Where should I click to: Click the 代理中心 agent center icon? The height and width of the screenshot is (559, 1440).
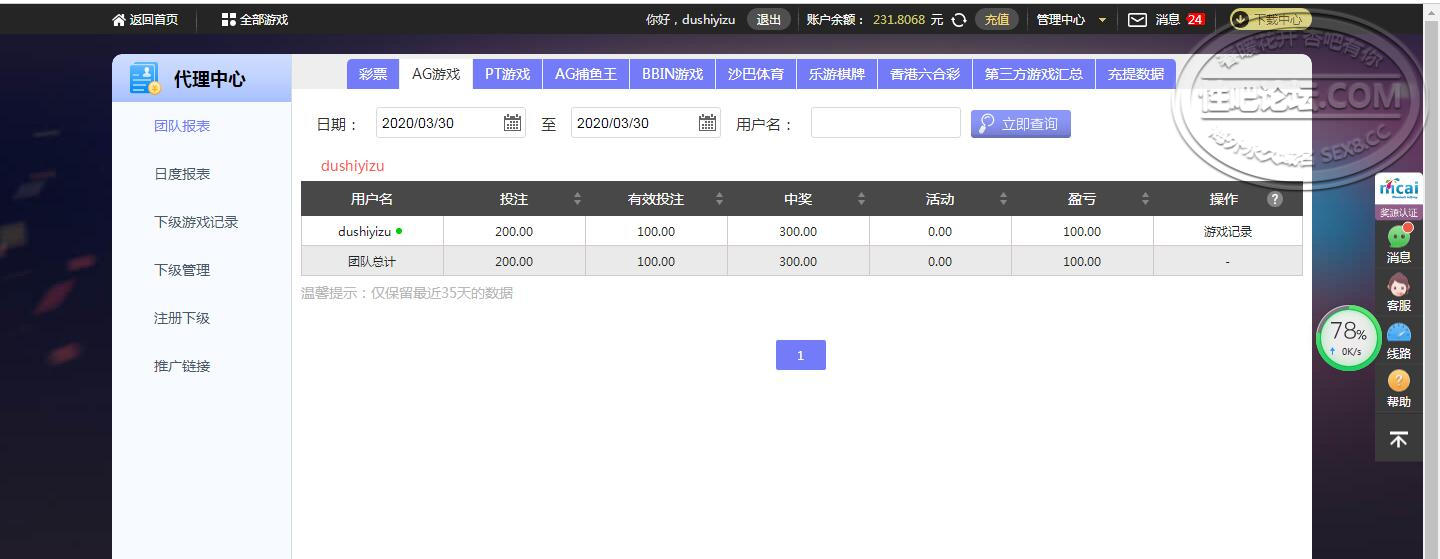tap(145, 79)
